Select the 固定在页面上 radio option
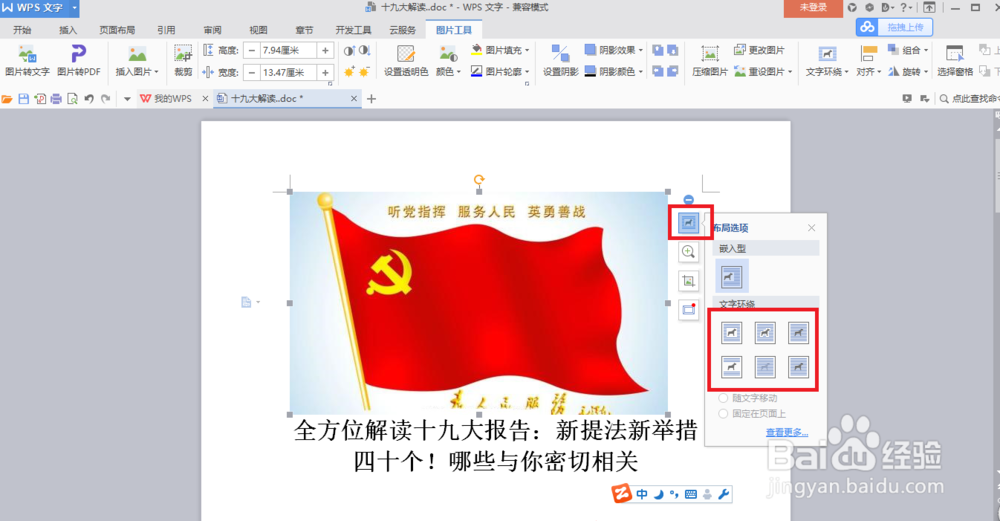Screen dimensions: 1000x521 pyautogui.click(x=753, y=414)
